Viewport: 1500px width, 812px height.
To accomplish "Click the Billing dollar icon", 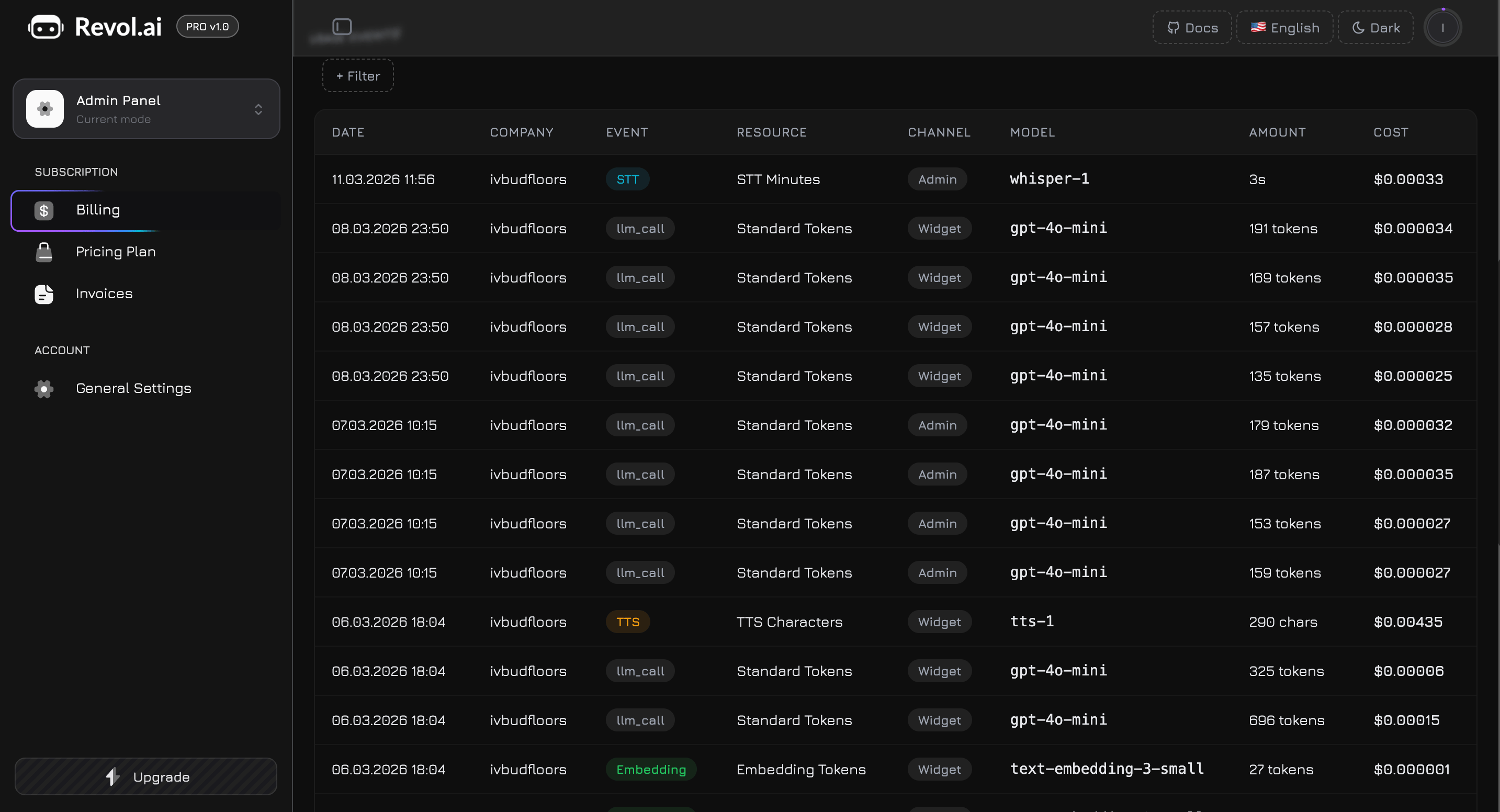I will coord(43,210).
